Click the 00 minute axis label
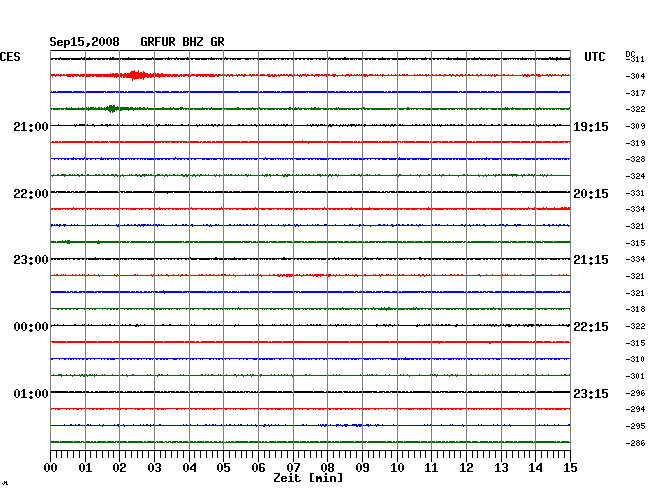The image size is (650, 494). (x=51, y=468)
